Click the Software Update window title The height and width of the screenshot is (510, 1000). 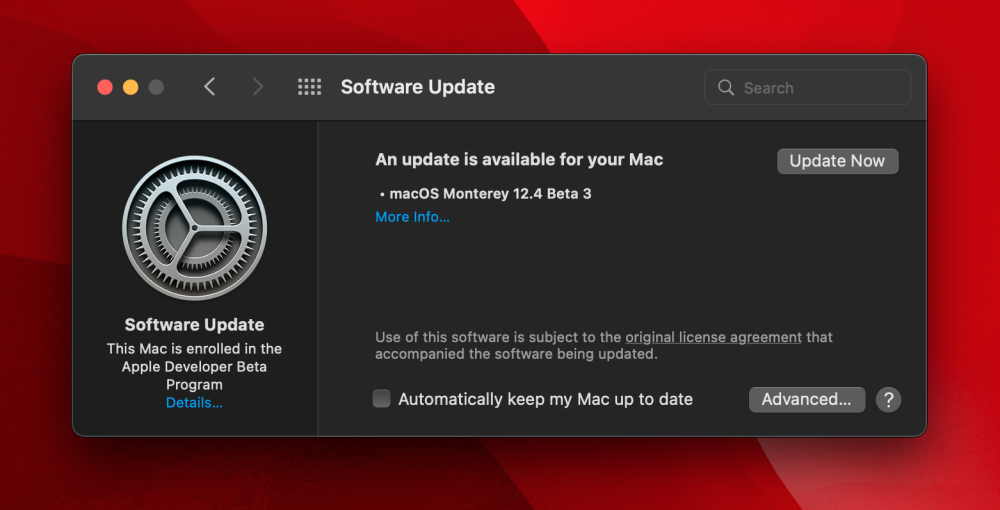418,87
